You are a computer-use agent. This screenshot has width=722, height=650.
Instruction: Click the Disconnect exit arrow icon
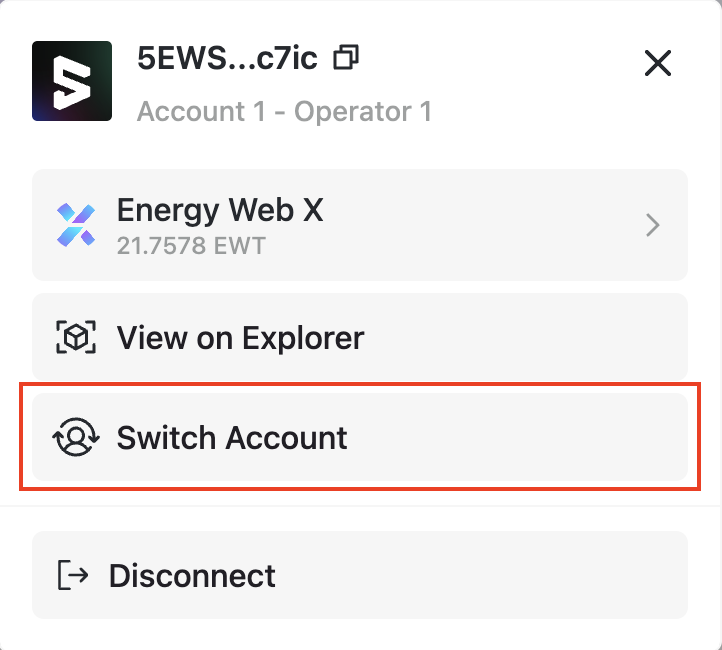coord(73,575)
